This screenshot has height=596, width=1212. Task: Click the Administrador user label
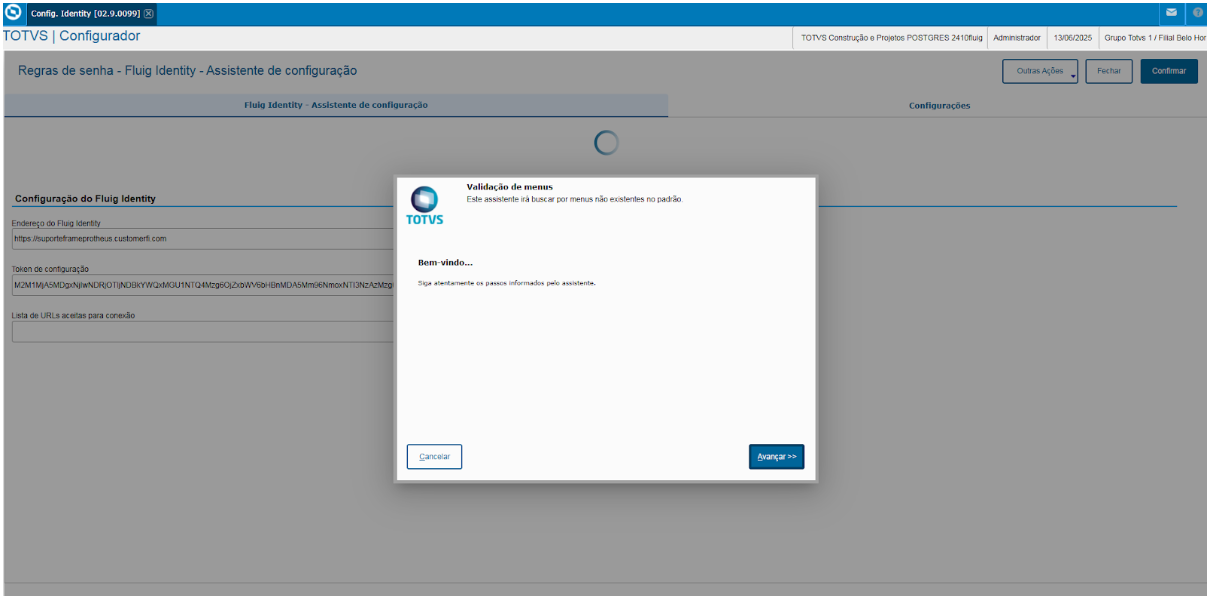[x=1017, y=37]
